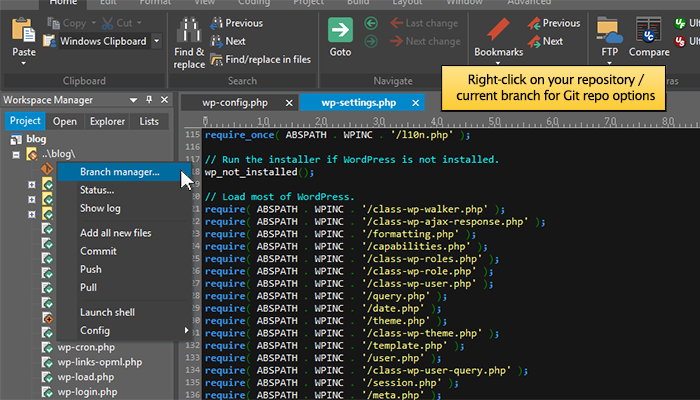The width and height of the screenshot is (700, 400).
Task: Switch to the Lists tab
Action: point(149,121)
